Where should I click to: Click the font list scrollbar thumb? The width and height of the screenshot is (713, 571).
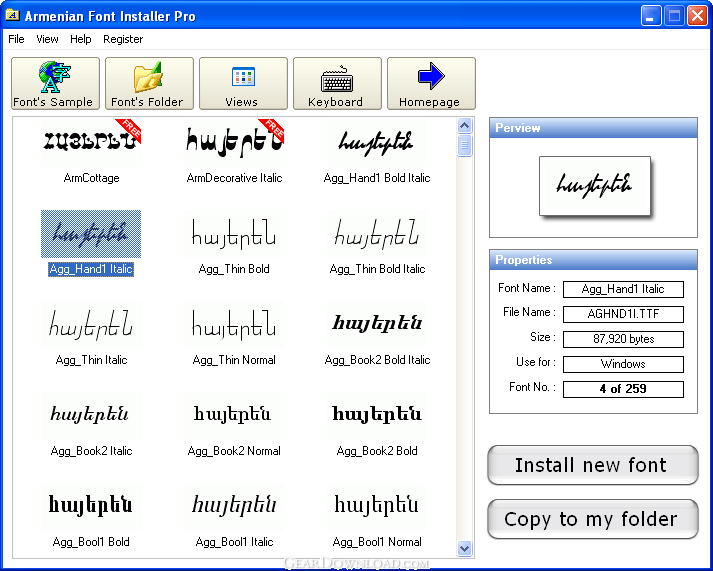[464, 145]
